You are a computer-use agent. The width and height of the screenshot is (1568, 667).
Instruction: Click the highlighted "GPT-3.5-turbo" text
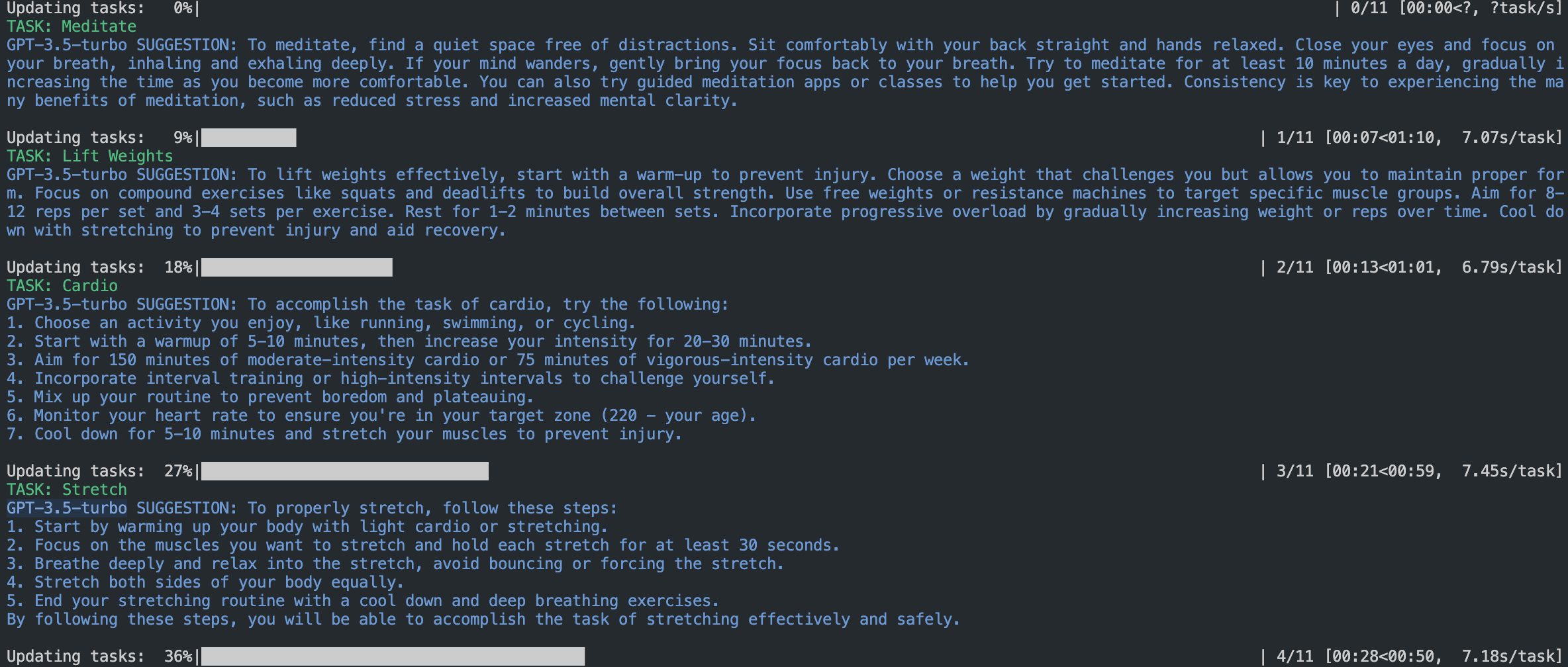67,508
